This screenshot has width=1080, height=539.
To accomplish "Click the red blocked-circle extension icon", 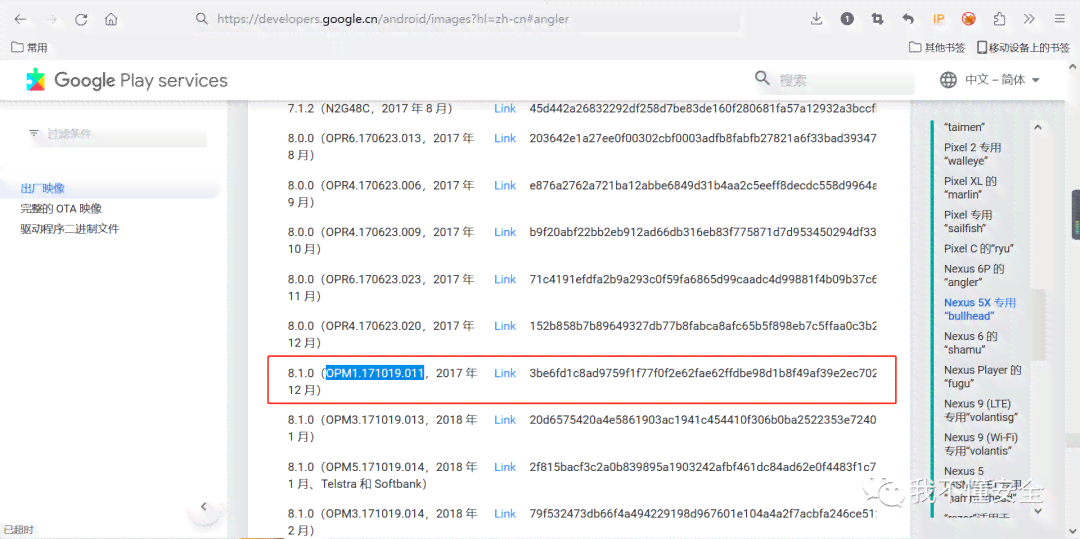I will 968,19.
